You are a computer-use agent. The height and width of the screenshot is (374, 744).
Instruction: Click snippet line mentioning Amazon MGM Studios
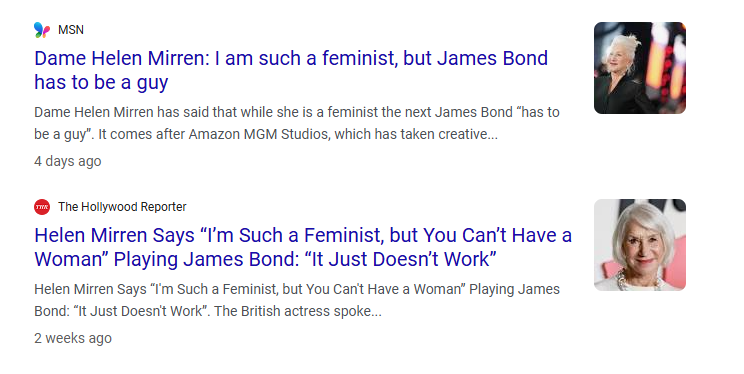[266, 134]
